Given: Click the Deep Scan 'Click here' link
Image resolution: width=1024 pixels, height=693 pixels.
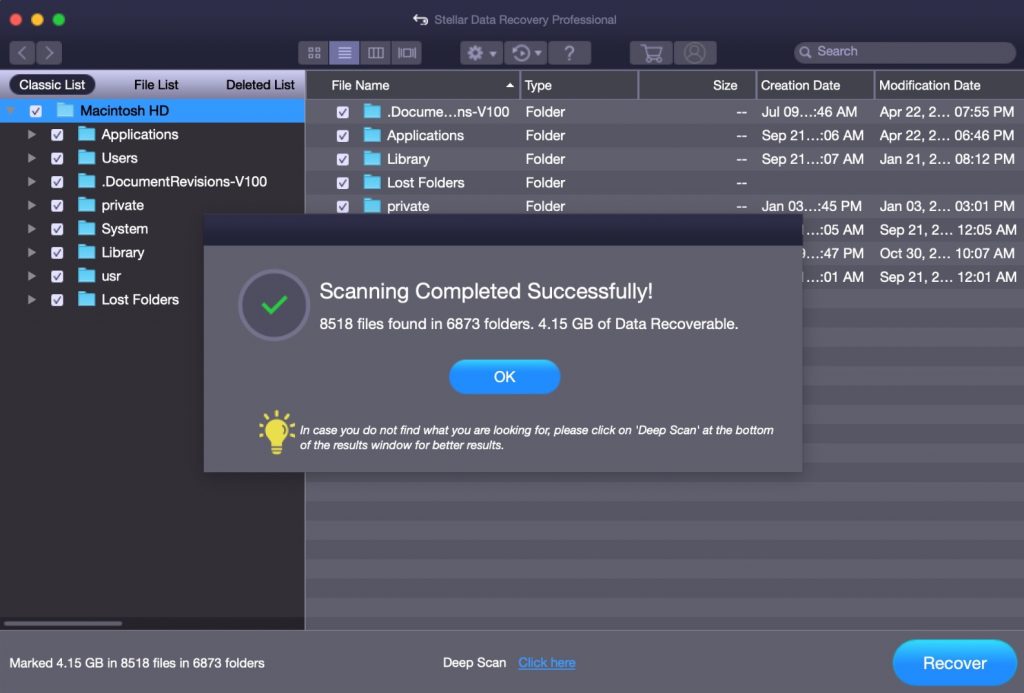Looking at the screenshot, I should [547, 663].
